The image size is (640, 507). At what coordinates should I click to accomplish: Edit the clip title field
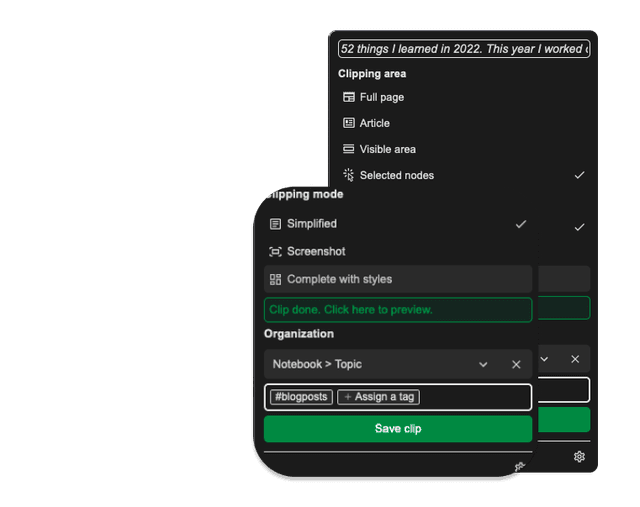pos(464,49)
